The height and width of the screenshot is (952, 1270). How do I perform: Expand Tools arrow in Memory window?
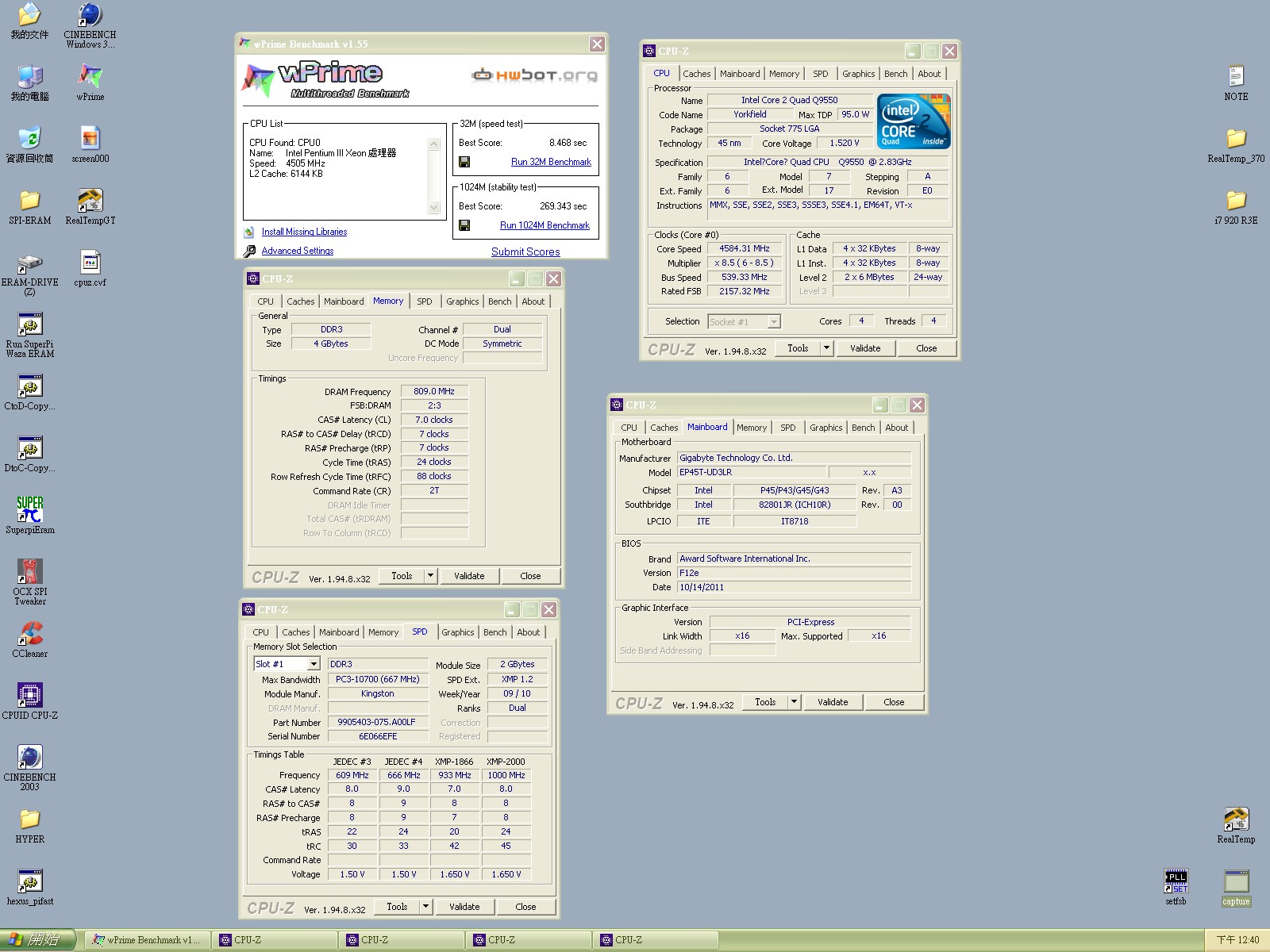click(x=430, y=576)
